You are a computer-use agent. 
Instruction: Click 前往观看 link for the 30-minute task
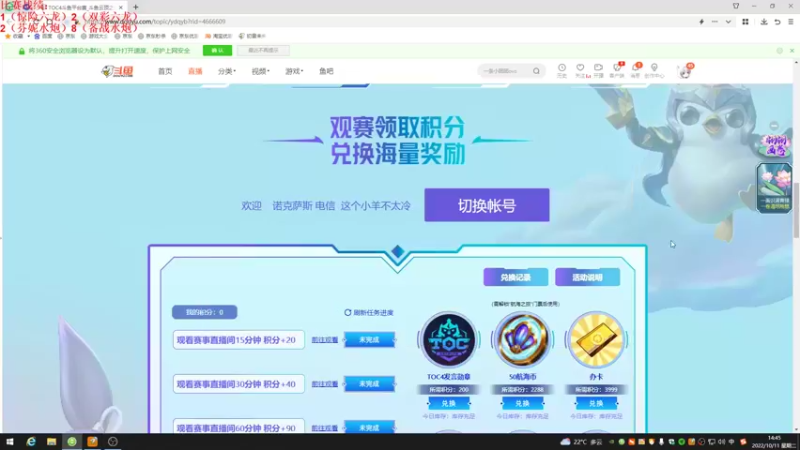coord(325,384)
